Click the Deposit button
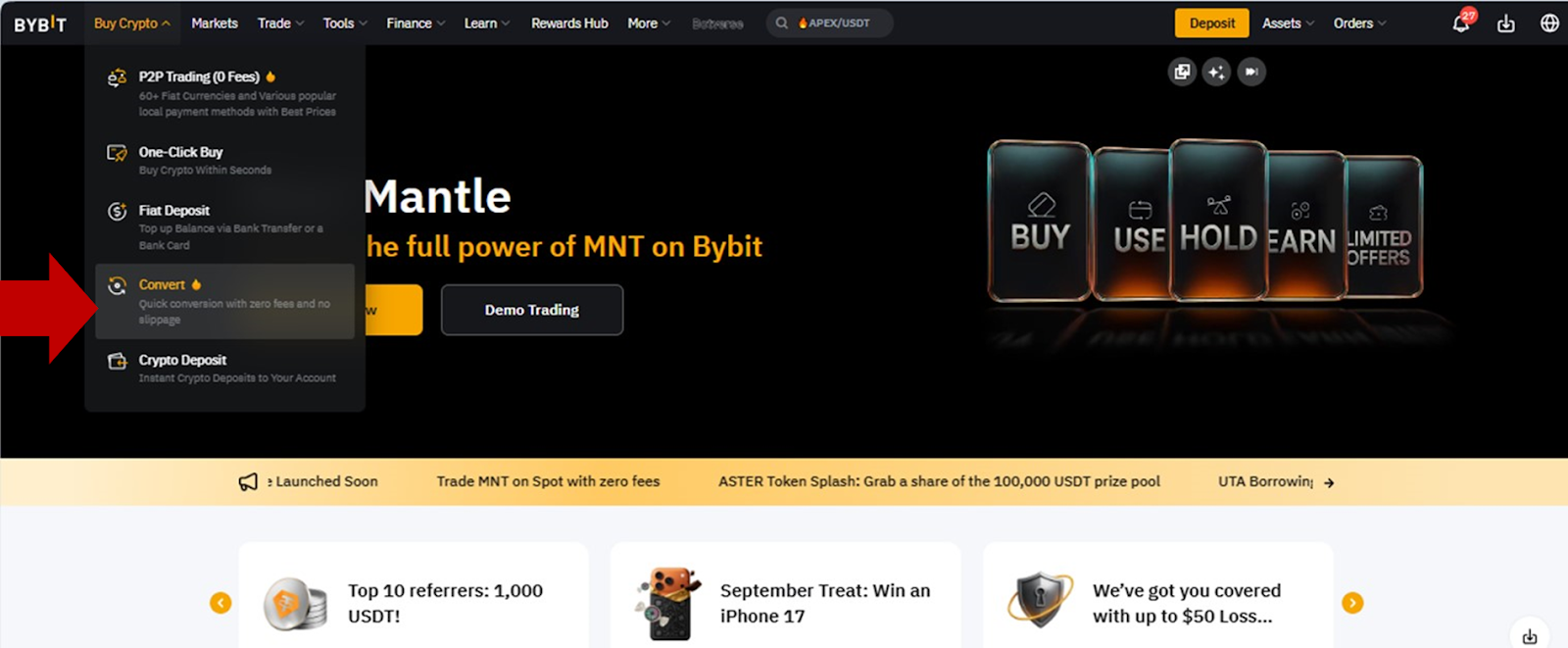The width and height of the screenshot is (1568, 648). [1212, 23]
